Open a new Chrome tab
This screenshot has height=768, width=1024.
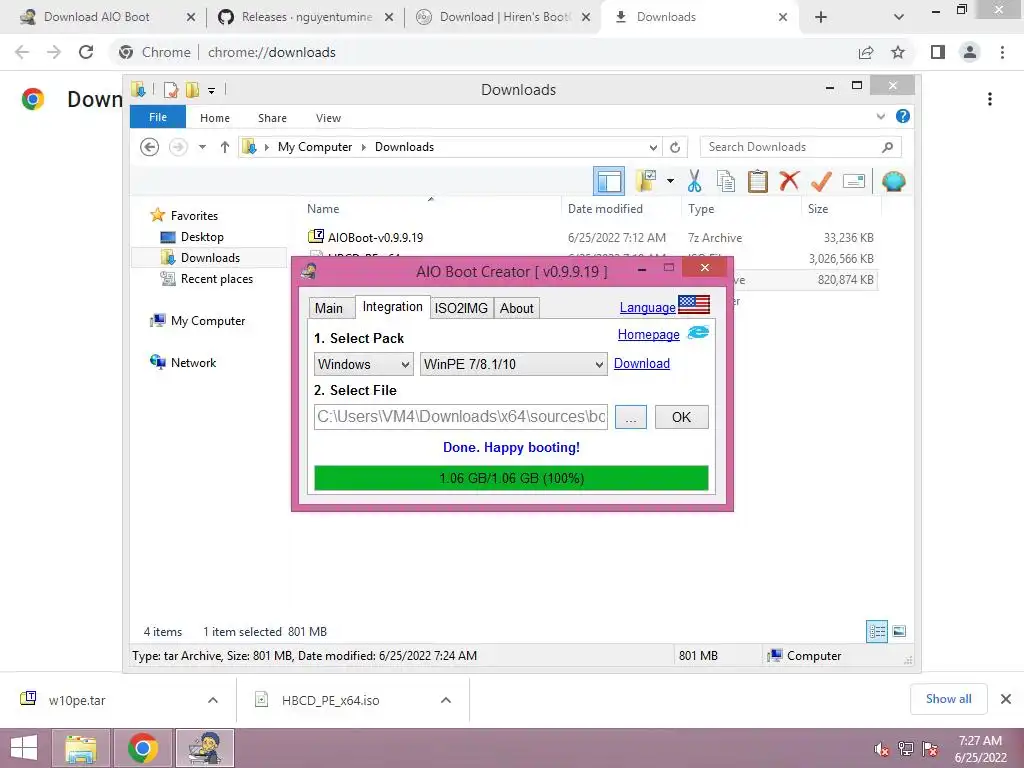[821, 18]
